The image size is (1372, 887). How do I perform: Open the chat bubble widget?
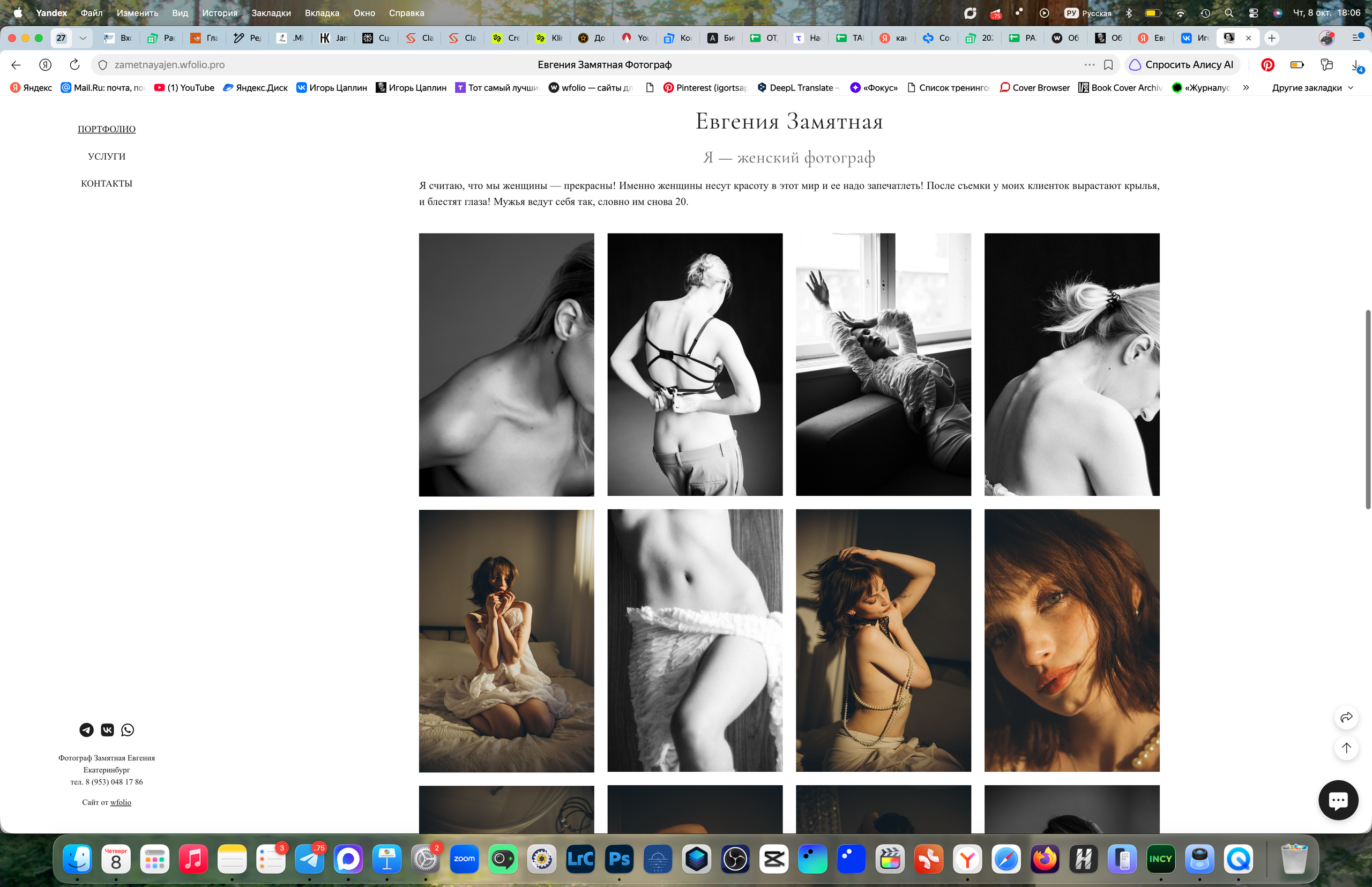(x=1338, y=800)
